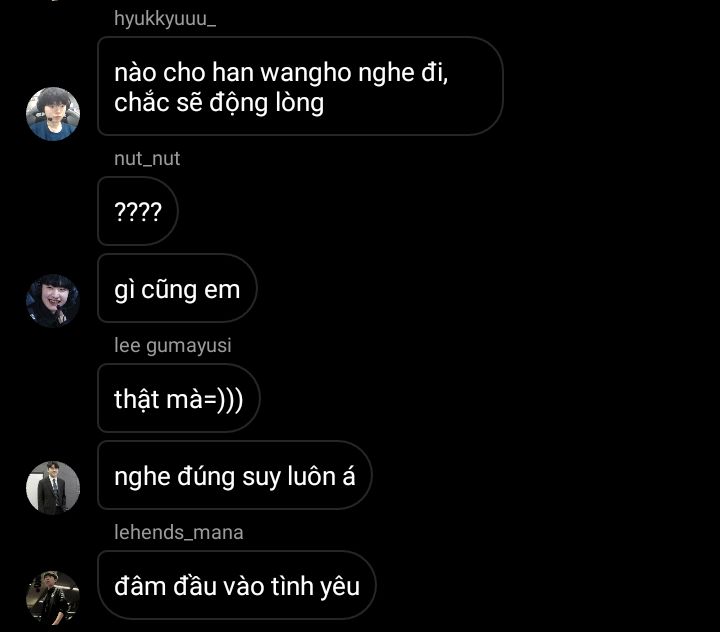Tap the 'đâm đầu vào tình yêu' message
Screen dimensions: 720x632
point(237,585)
